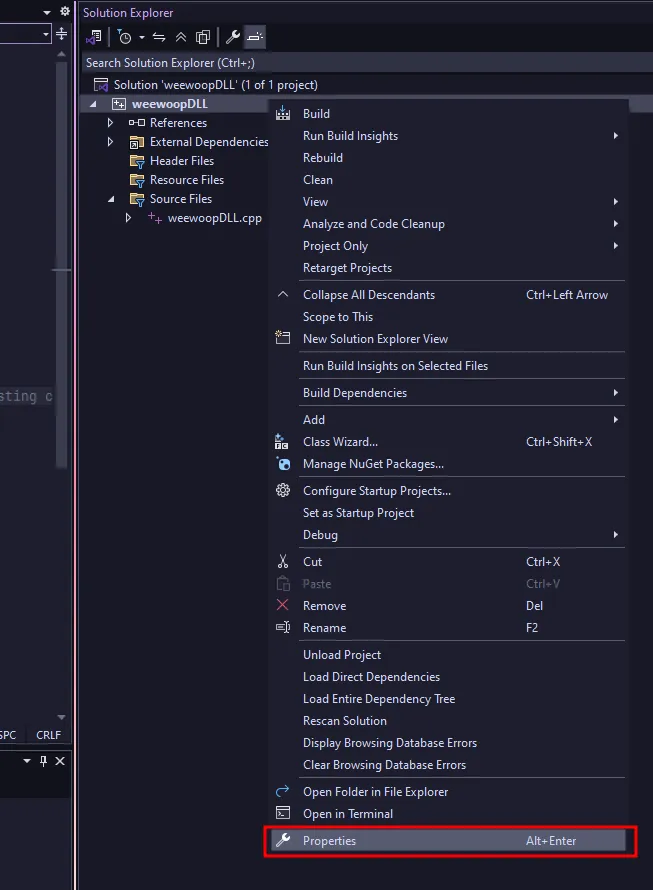Click Properties at the bottom of the menu
This screenshot has height=890, width=653.
click(330, 840)
